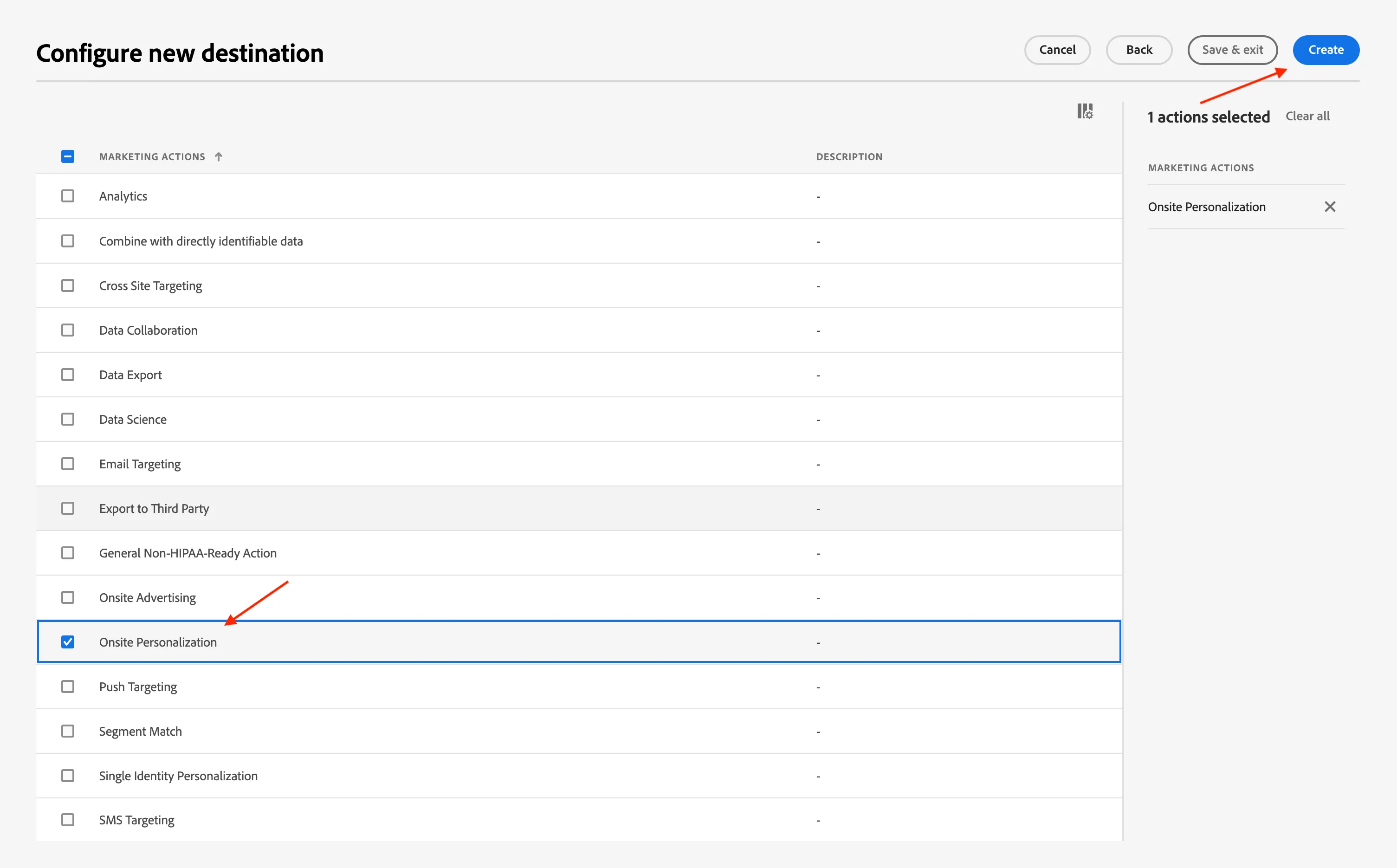The image size is (1397, 868).
Task: Uncheck the Onsite Personalization checkbox
Action: [68, 642]
